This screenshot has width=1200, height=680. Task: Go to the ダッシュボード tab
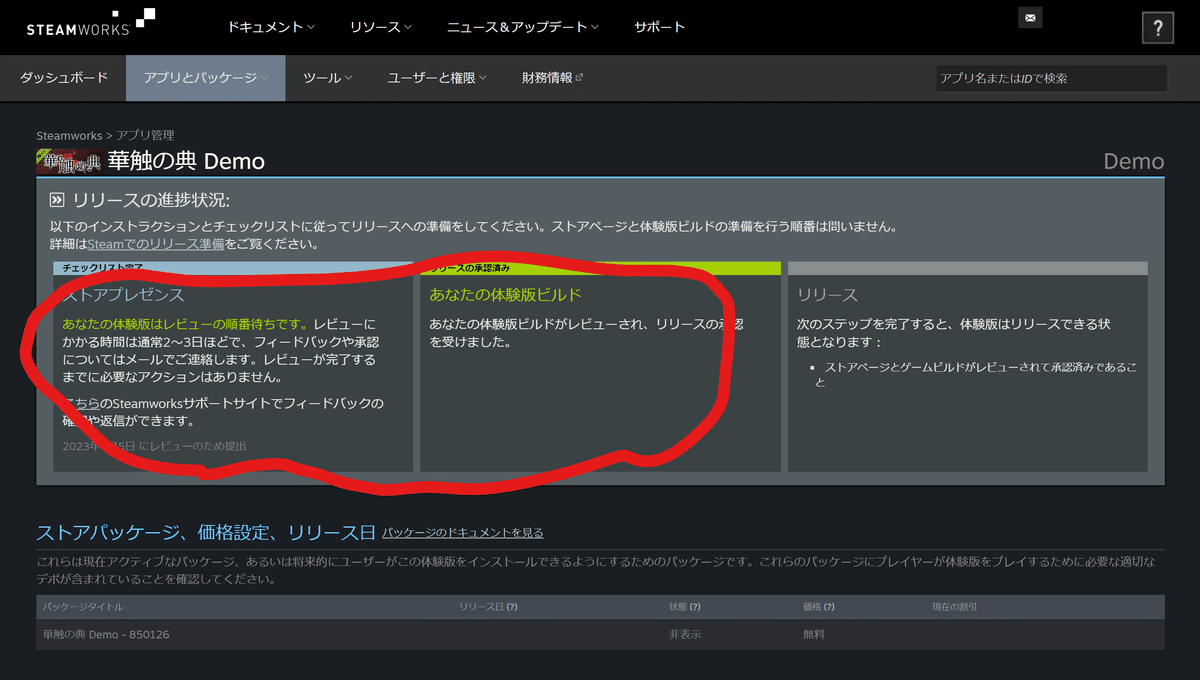(x=63, y=78)
